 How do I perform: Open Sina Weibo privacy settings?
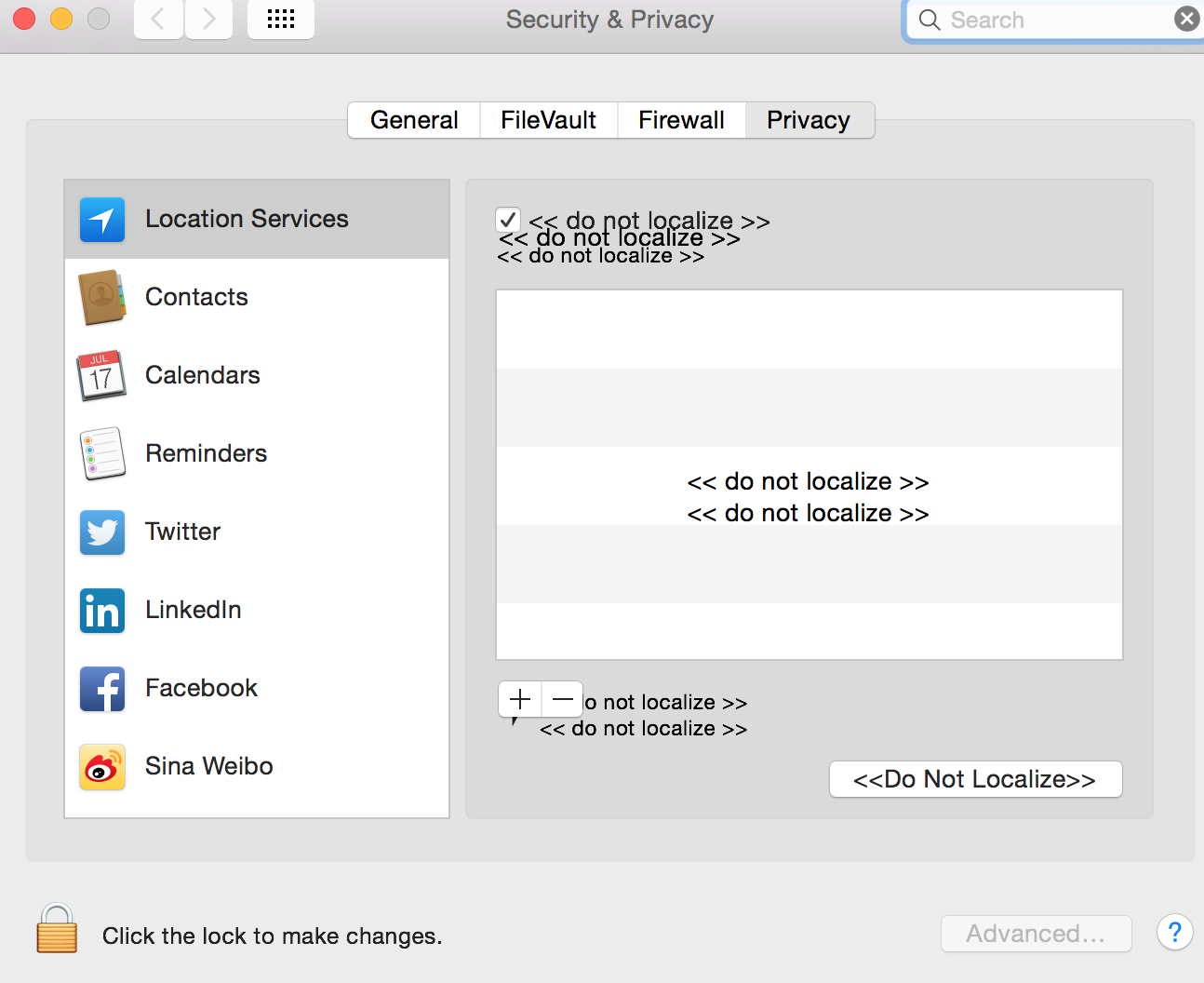[208, 765]
